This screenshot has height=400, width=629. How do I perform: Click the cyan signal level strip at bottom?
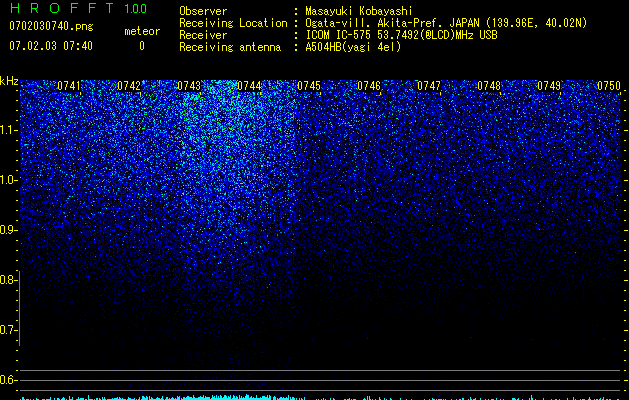coord(320,398)
